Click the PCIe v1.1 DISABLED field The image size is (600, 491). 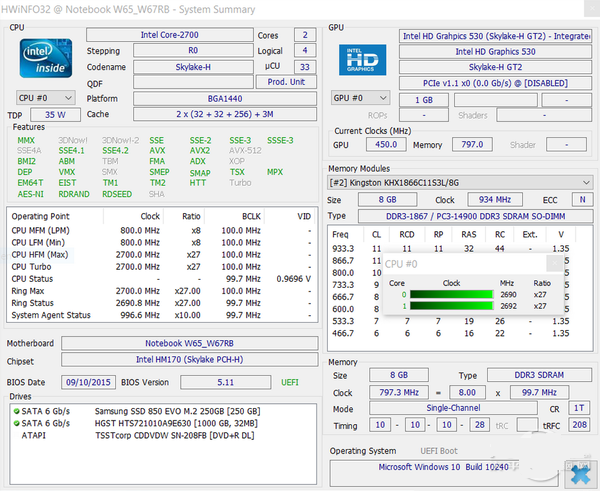pyautogui.click(x=496, y=83)
